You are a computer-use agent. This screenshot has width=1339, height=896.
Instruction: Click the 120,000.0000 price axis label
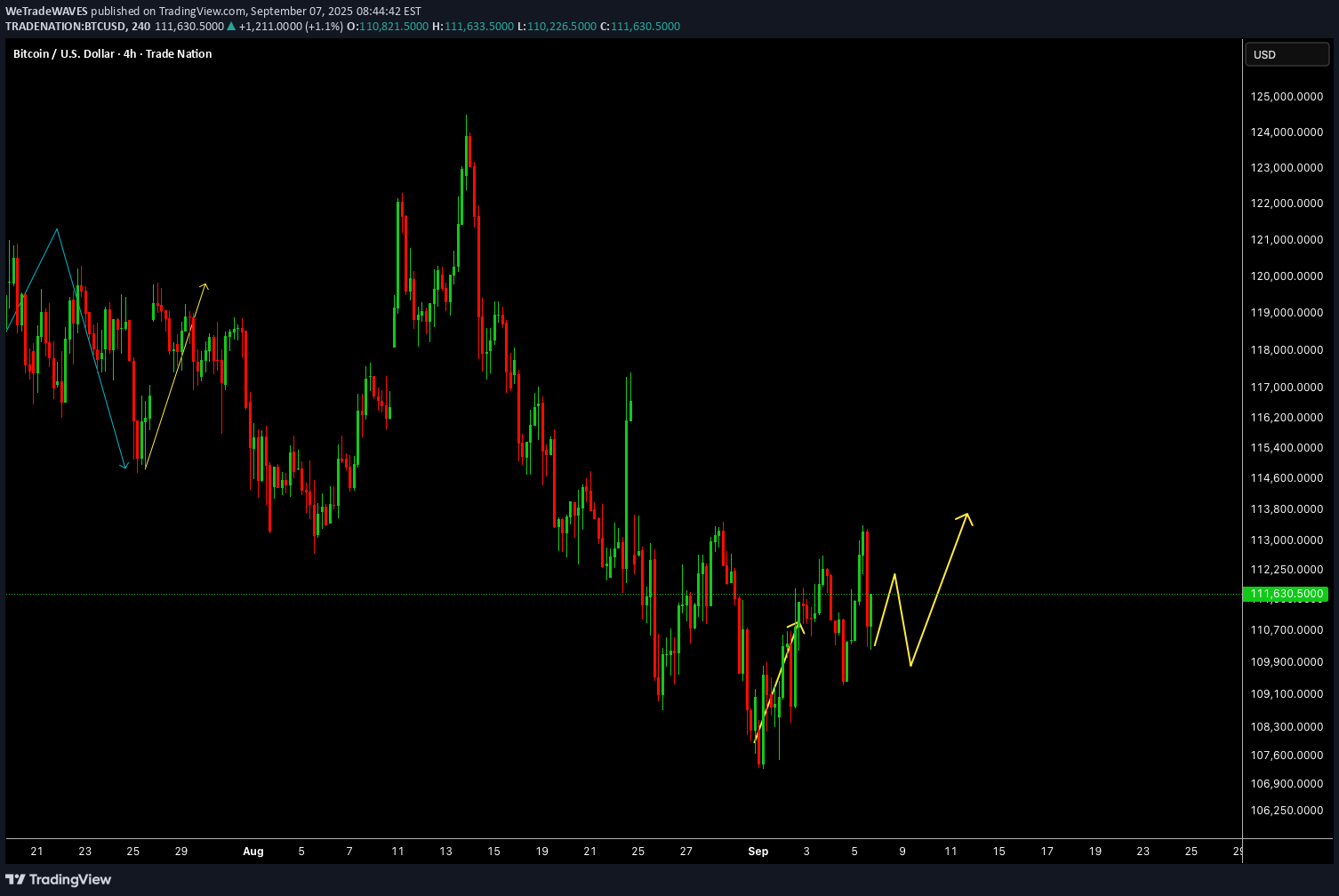pyautogui.click(x=1287, y=276)
